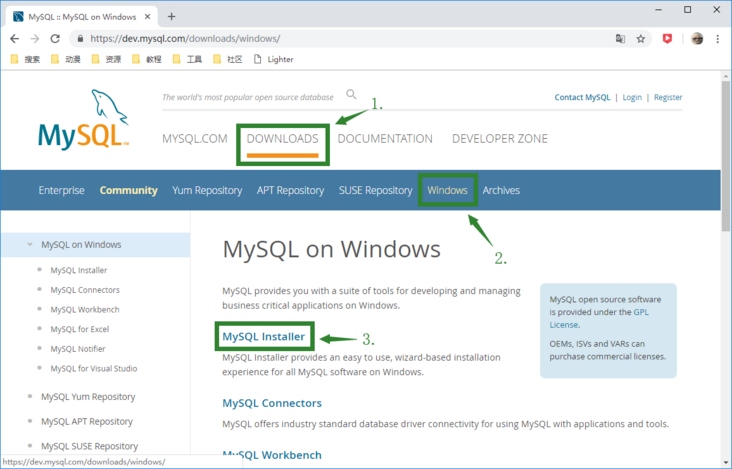Open DOCUMENTATION main nav item
Viewport: 732px width, 469px height.
point(385,139)
